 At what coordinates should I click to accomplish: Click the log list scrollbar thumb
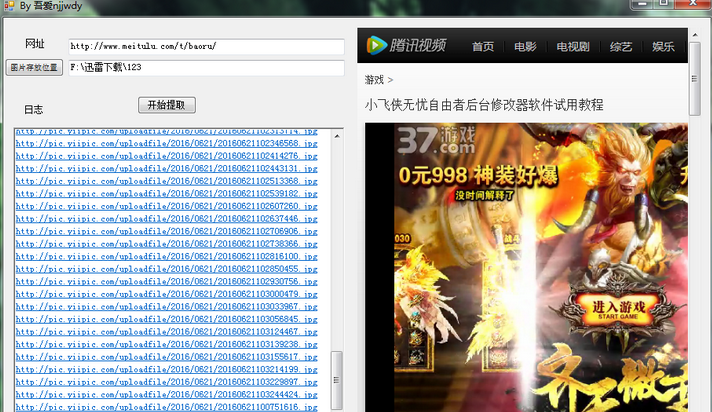336,380
